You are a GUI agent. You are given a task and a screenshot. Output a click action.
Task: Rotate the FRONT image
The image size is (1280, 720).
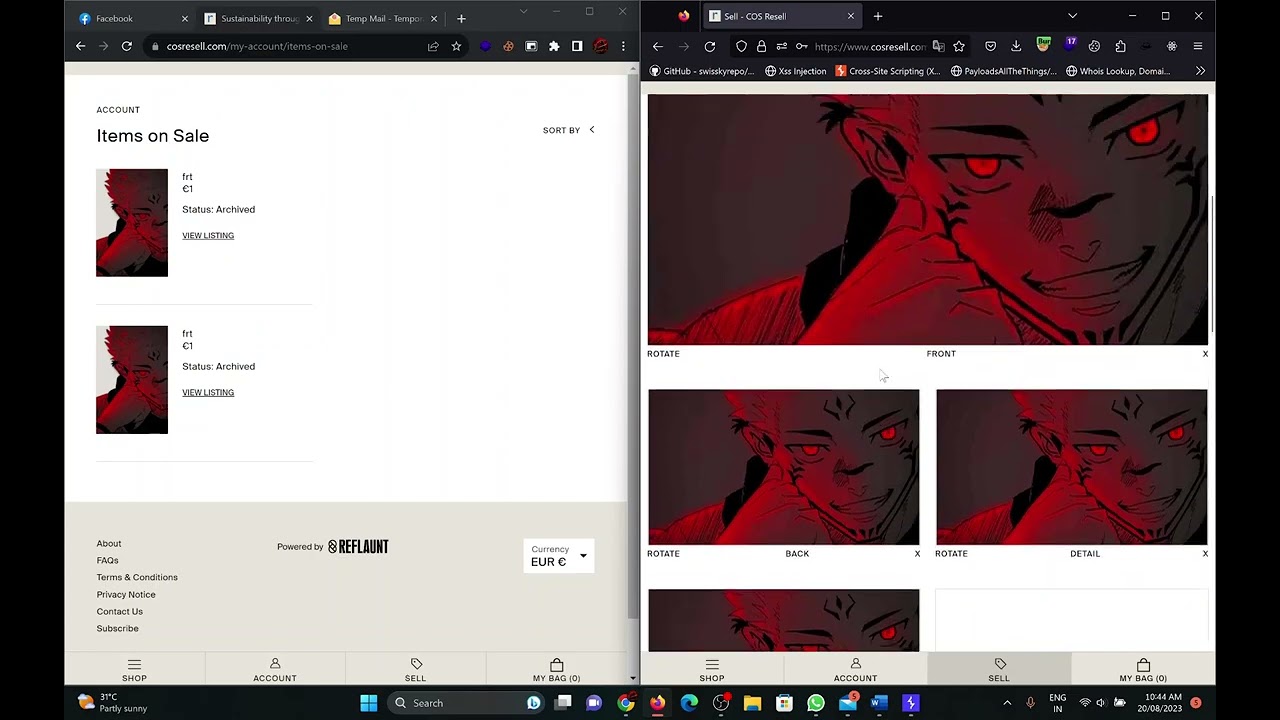pyautogui.click(x=663, y=353)
